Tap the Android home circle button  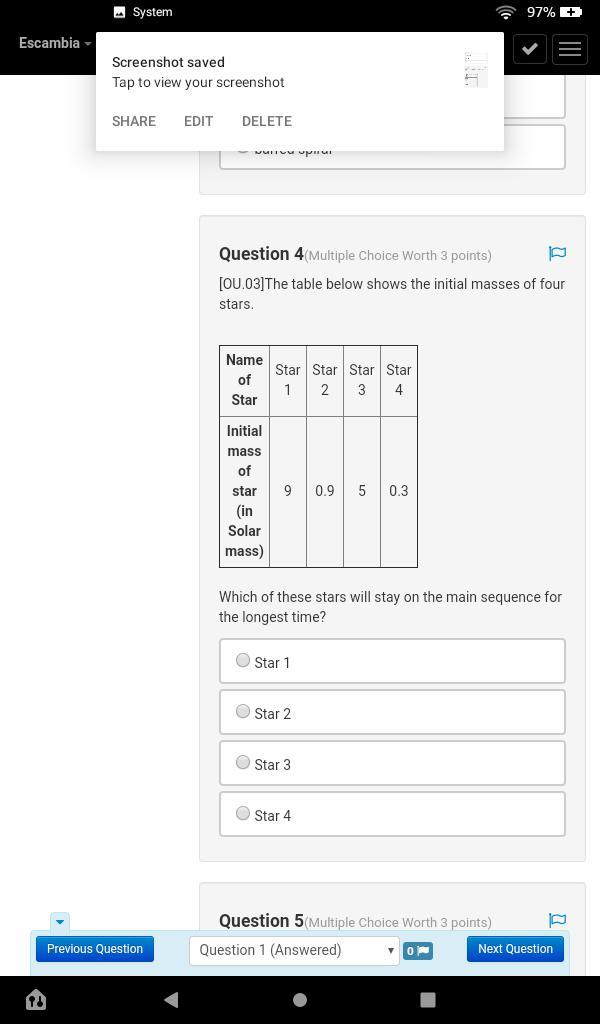click(299, 999)
